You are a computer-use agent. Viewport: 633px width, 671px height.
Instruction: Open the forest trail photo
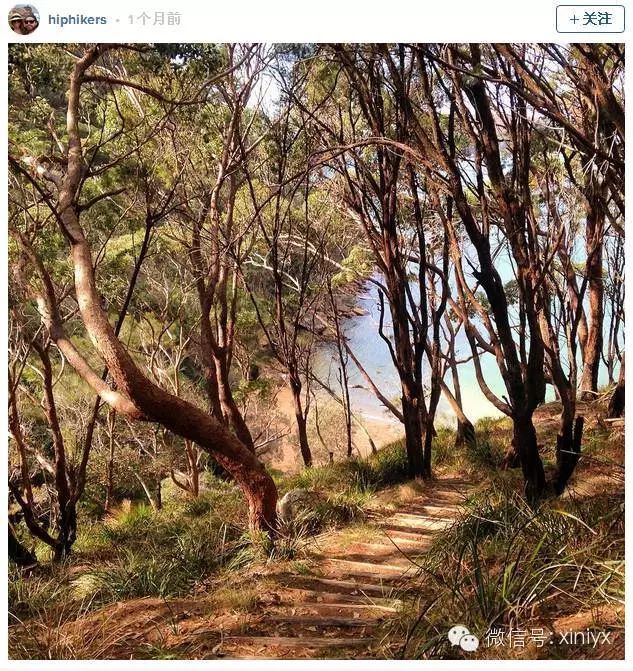(x=316, y=351)
